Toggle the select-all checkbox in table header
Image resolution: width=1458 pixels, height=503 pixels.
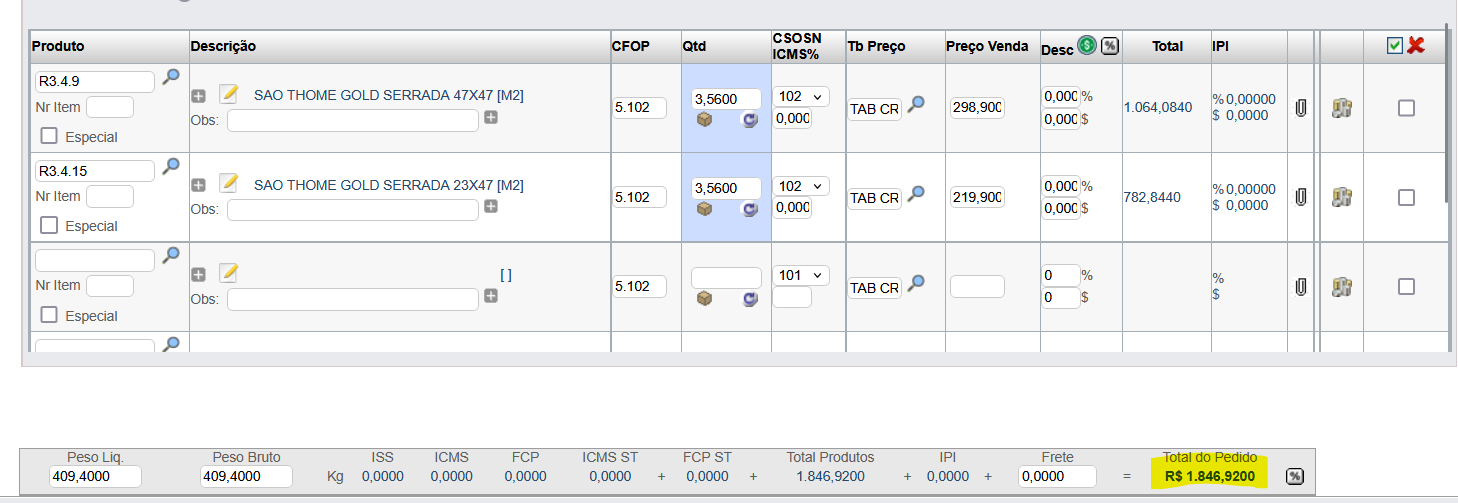(x=1395, y=45)
